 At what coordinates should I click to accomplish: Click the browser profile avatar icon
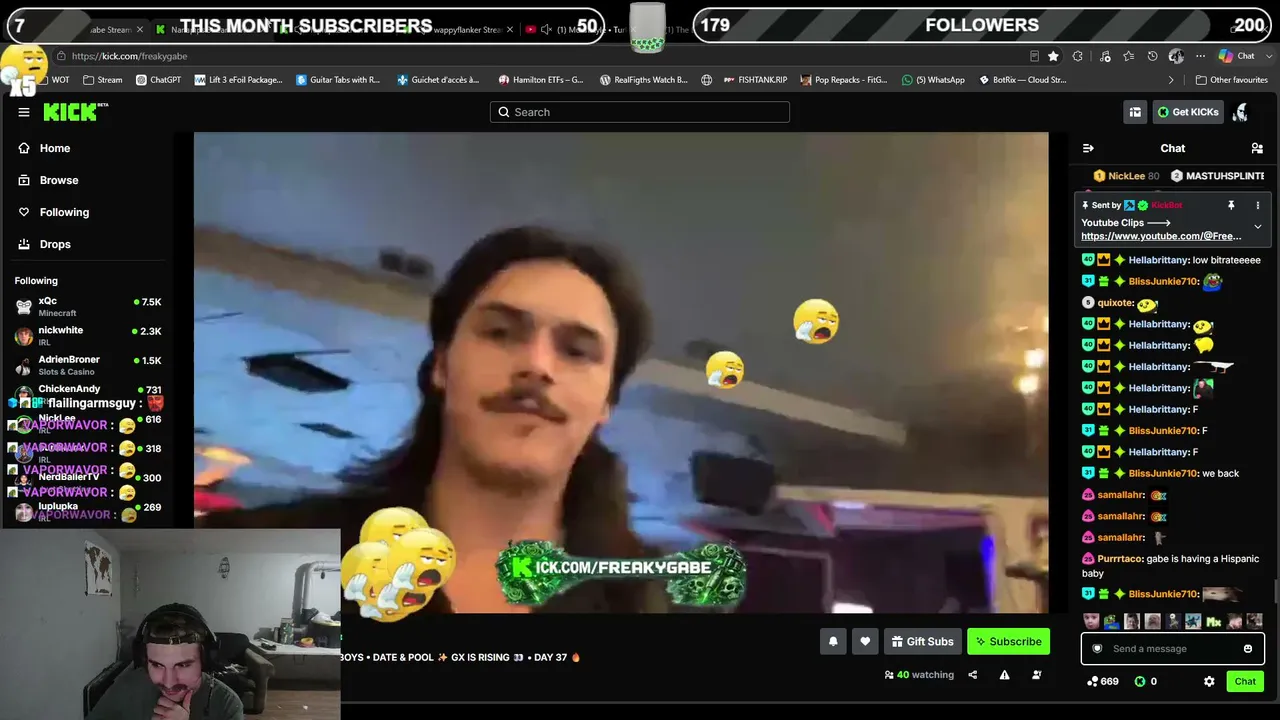(1177, 56)
